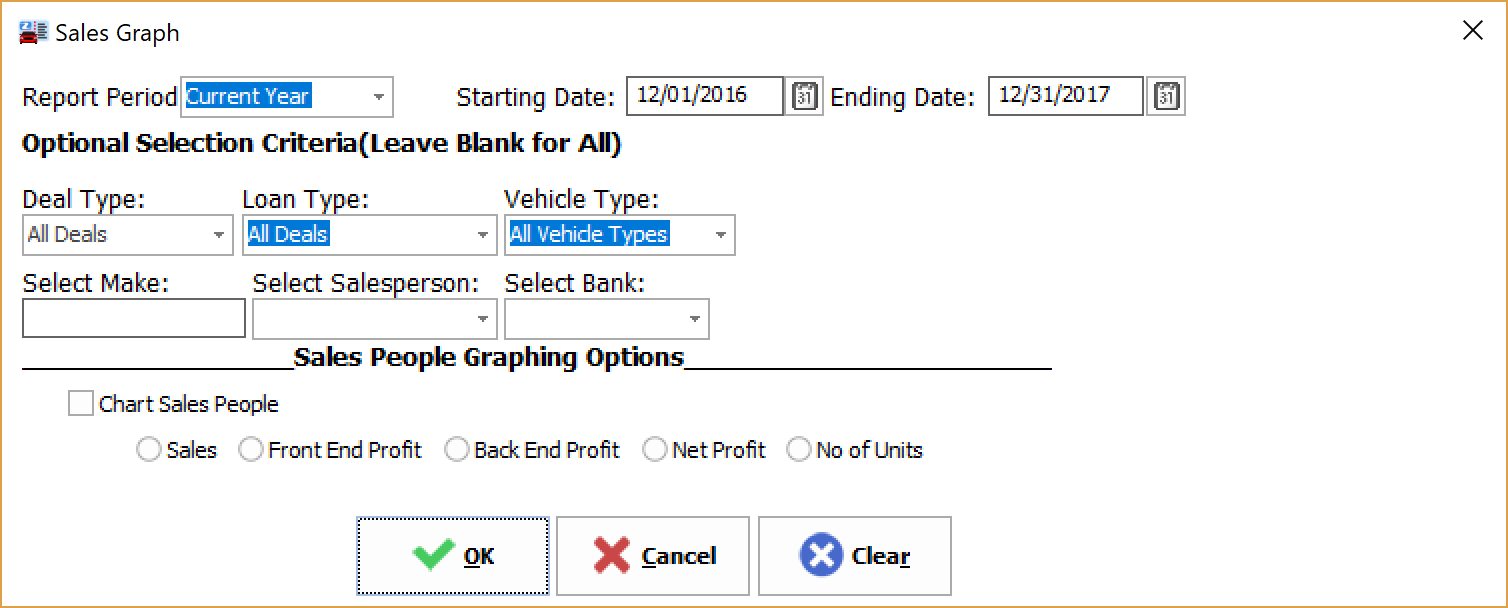The width and height of the screenshot is (1508, 608).
Task: Click the Sales Graph icon in title bar
Action: (x=31, y=31)
